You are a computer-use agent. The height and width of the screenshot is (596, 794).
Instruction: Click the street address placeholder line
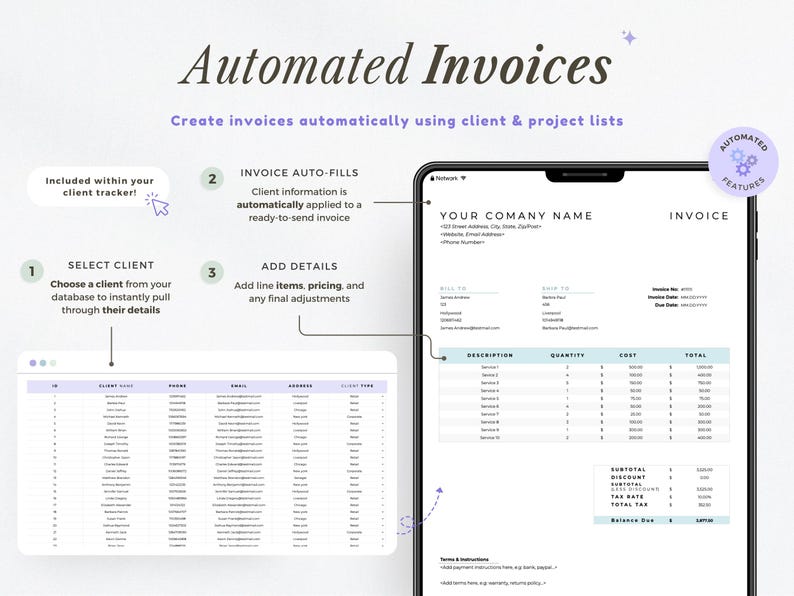[x=490, y=227]
